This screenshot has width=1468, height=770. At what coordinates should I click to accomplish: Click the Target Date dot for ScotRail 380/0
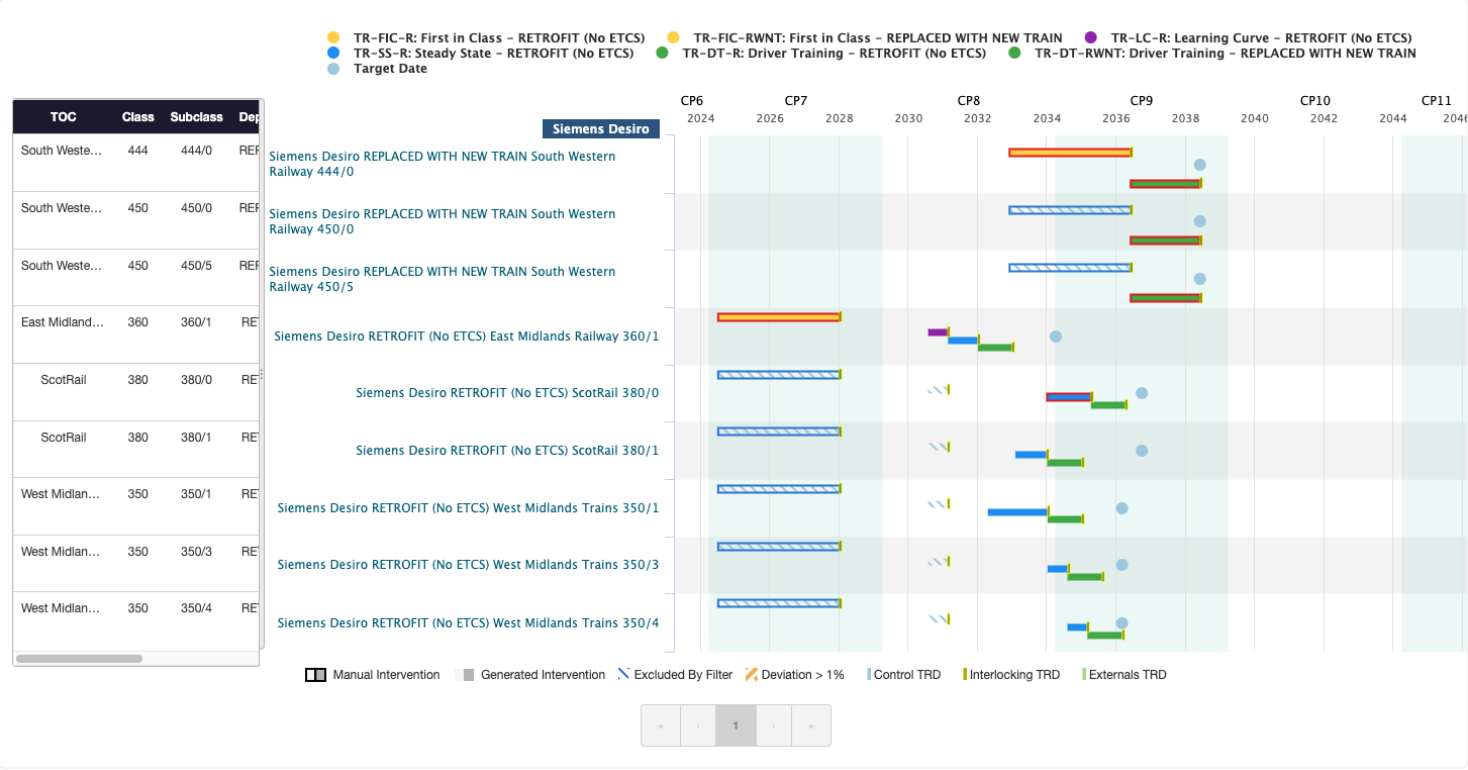(x=1141, y=393)
